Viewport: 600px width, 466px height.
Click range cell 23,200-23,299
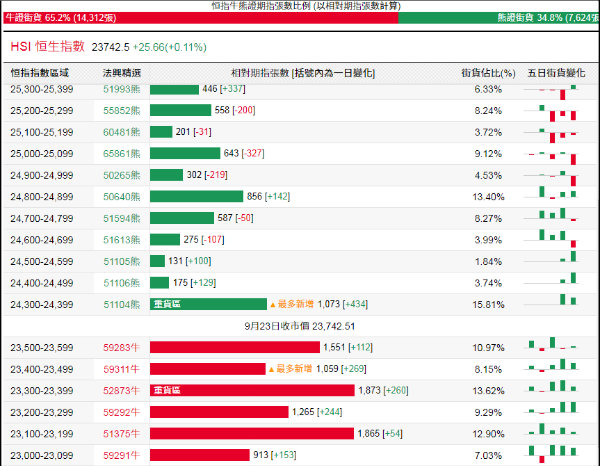(x=42, y=412)
